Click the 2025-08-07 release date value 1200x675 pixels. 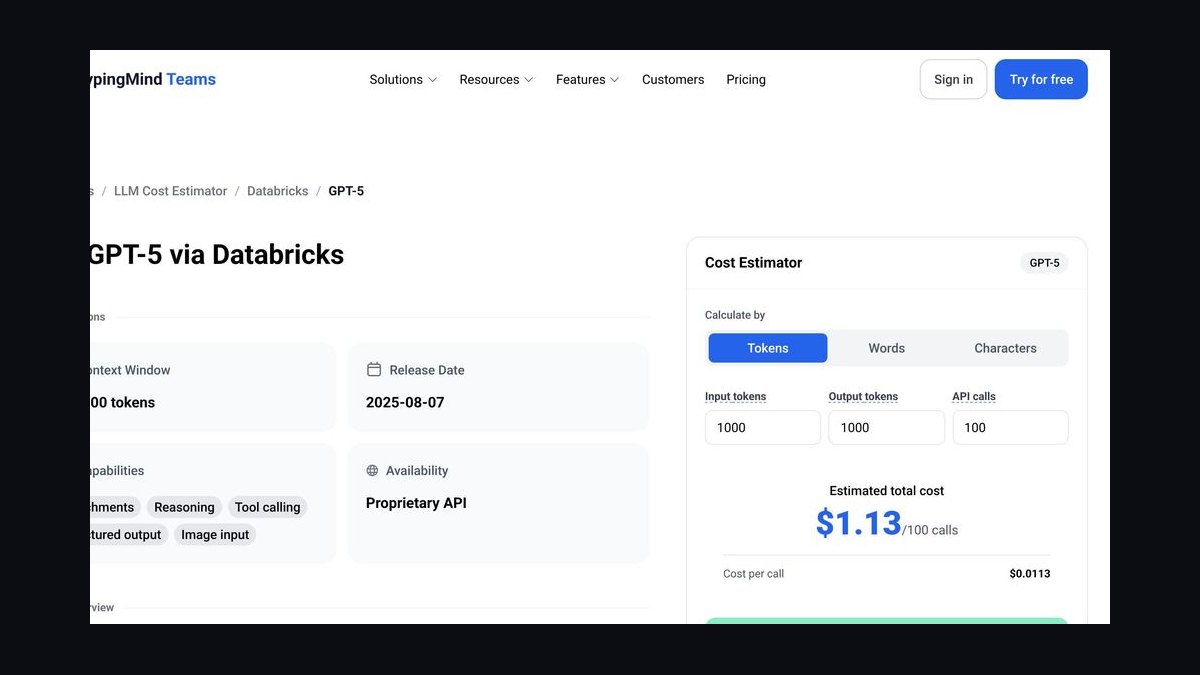pyautogui.click(x=405, y=403)
